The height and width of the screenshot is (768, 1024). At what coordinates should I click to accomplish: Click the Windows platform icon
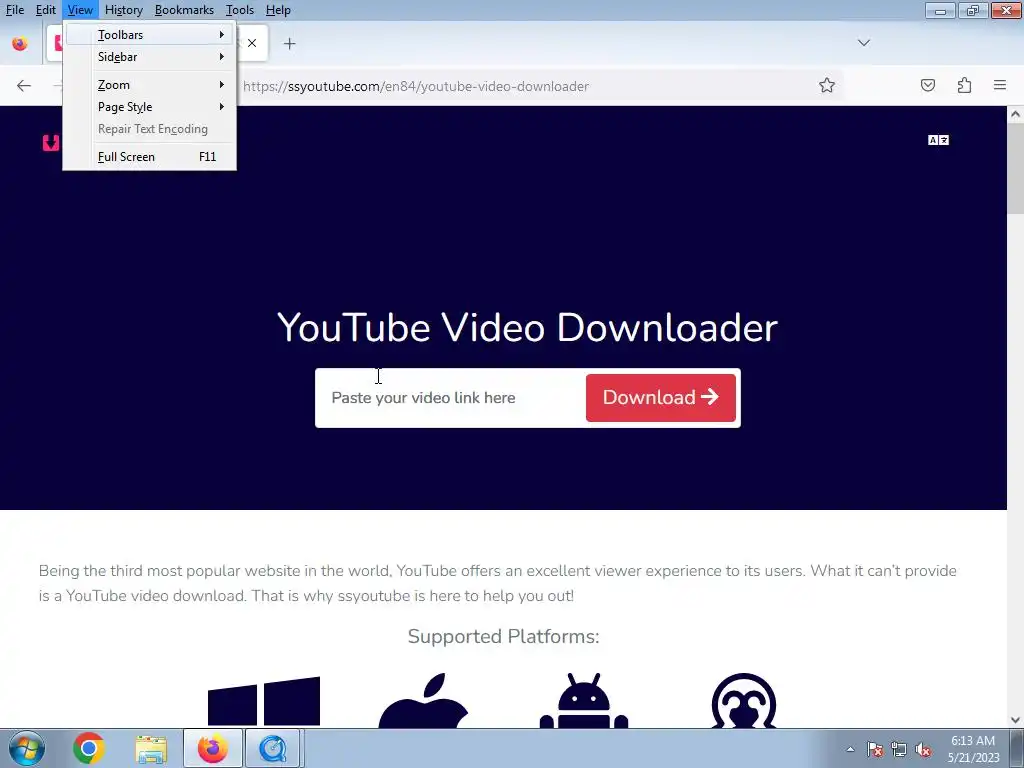click(x=264, y=701)
